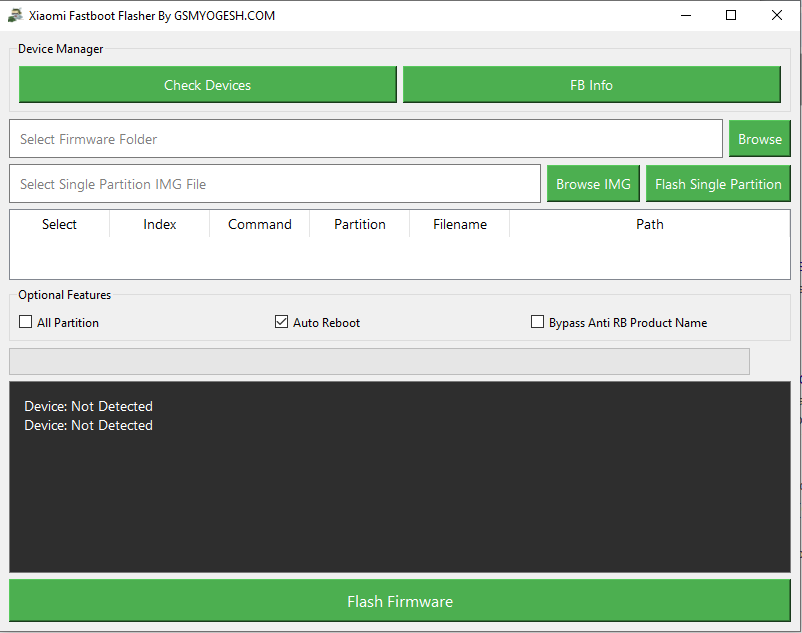Click Check Devices to scan for devices
The width and height of the screenshot is (802, 633).
point(207,84)
